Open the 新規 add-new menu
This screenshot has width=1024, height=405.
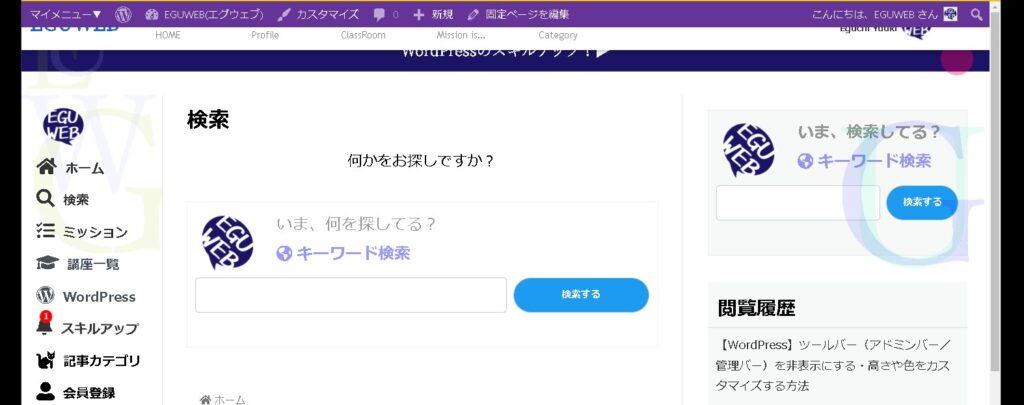coord(433,14)
